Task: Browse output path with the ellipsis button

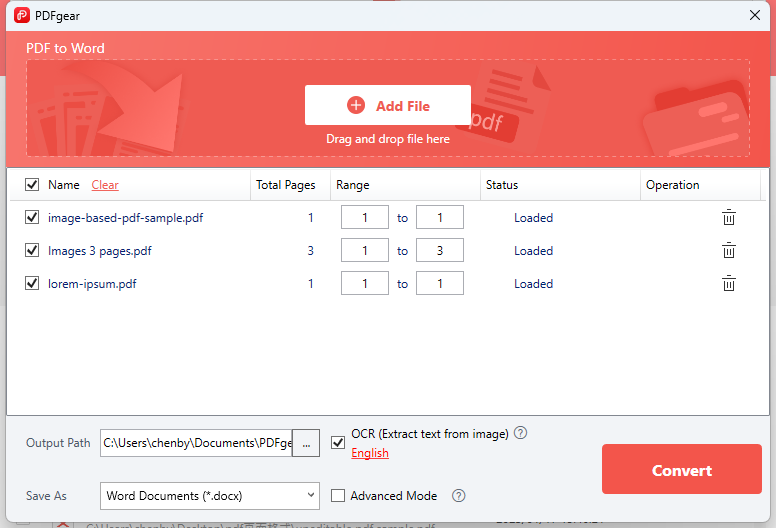Action: pyautogui.click(x=306, y=443)
